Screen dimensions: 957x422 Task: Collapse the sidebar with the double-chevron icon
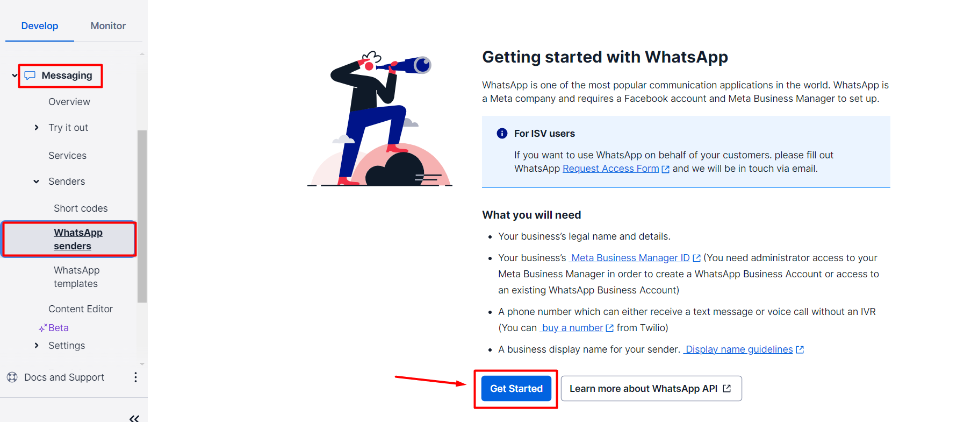point(134,418)
